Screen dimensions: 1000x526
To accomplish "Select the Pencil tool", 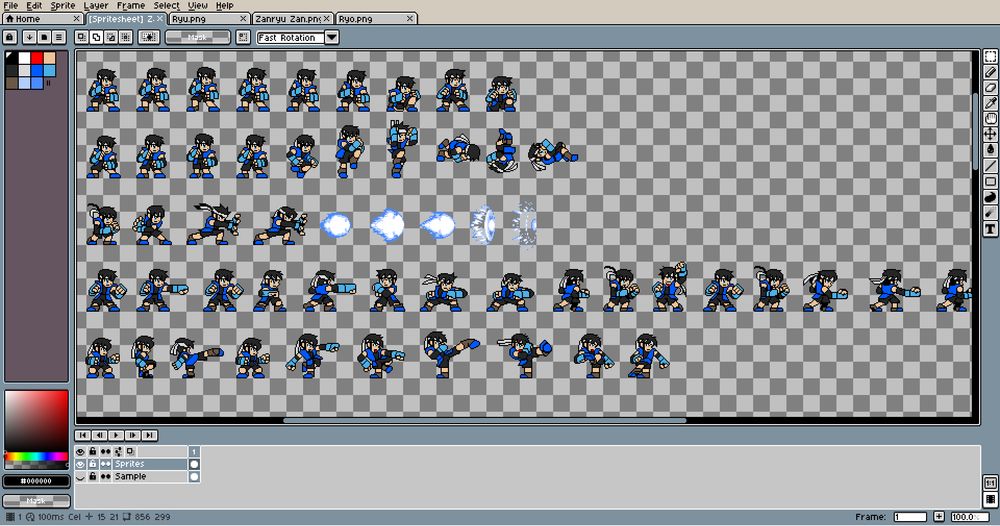I will click(990, 73).
